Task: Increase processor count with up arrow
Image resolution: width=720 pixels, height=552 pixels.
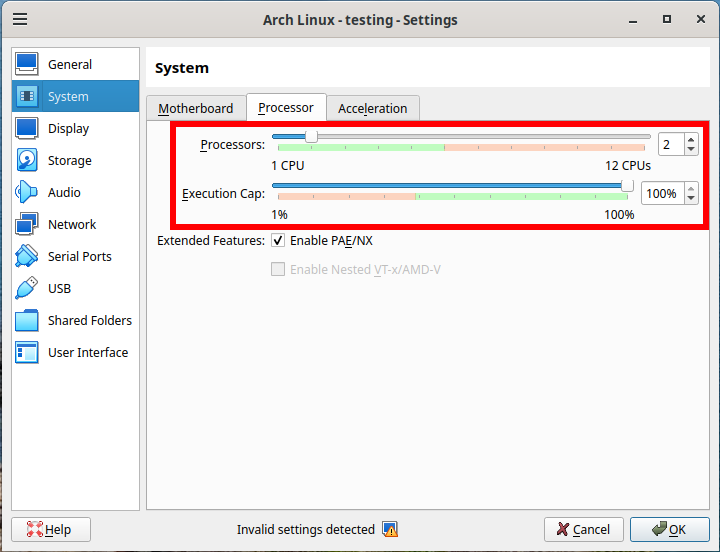Action: 691,140
